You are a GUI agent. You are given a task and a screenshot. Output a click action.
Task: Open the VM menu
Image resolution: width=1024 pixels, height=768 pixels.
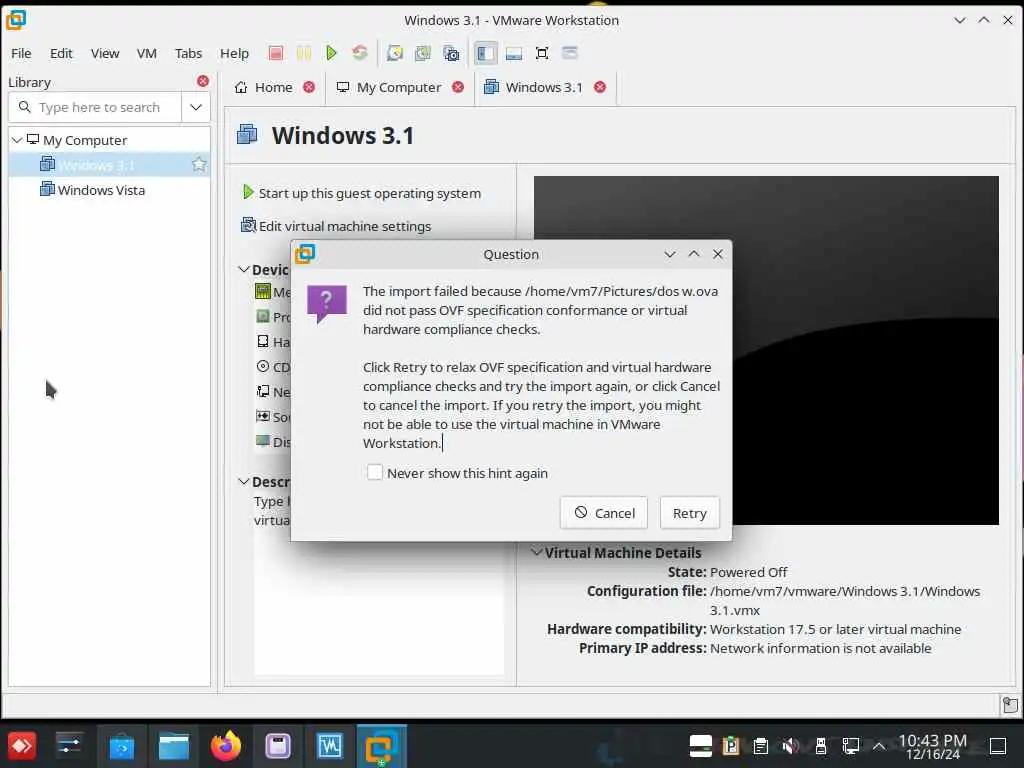click(x=146, y=54)
